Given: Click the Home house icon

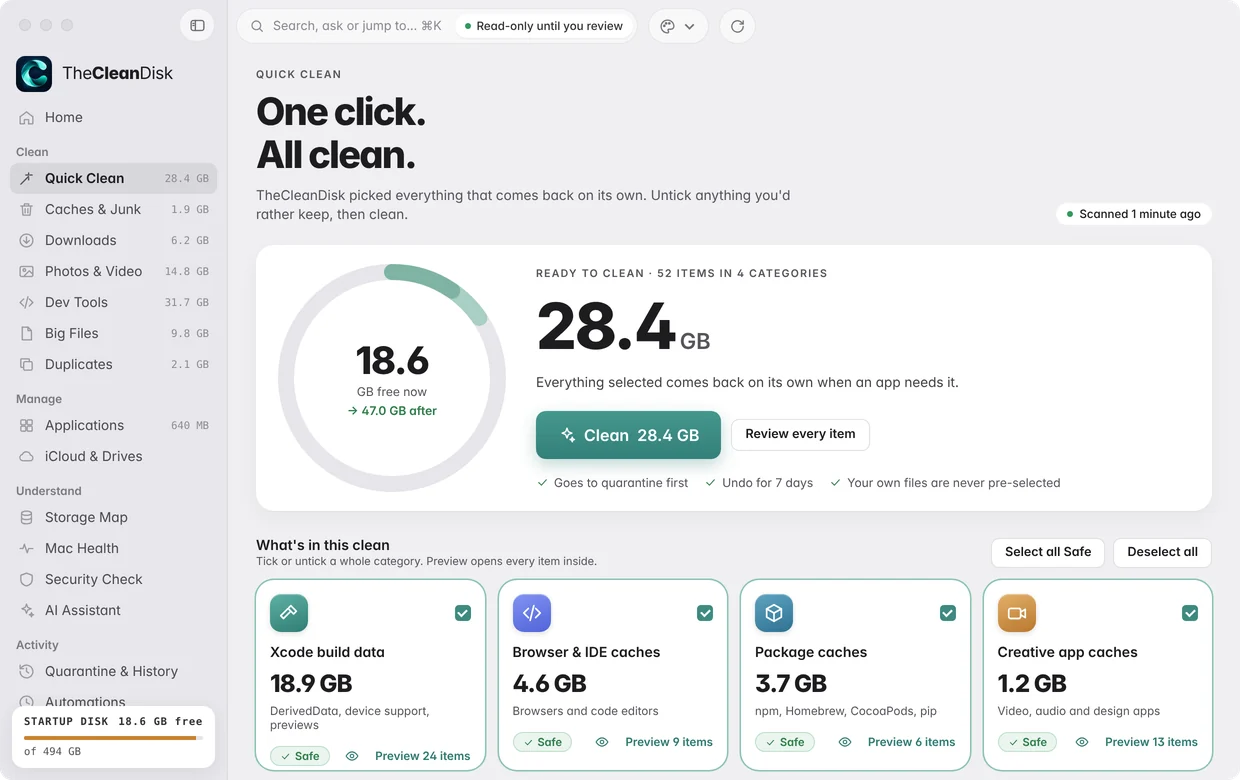Looking at the screenshot, I should point(27,117).
